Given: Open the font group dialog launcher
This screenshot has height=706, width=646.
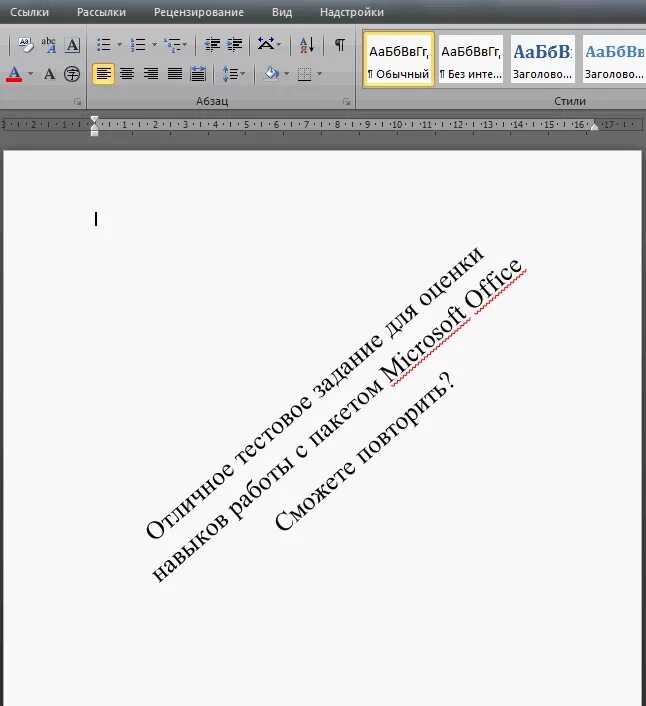Looking at the screenshot, I should pos(77,102).
